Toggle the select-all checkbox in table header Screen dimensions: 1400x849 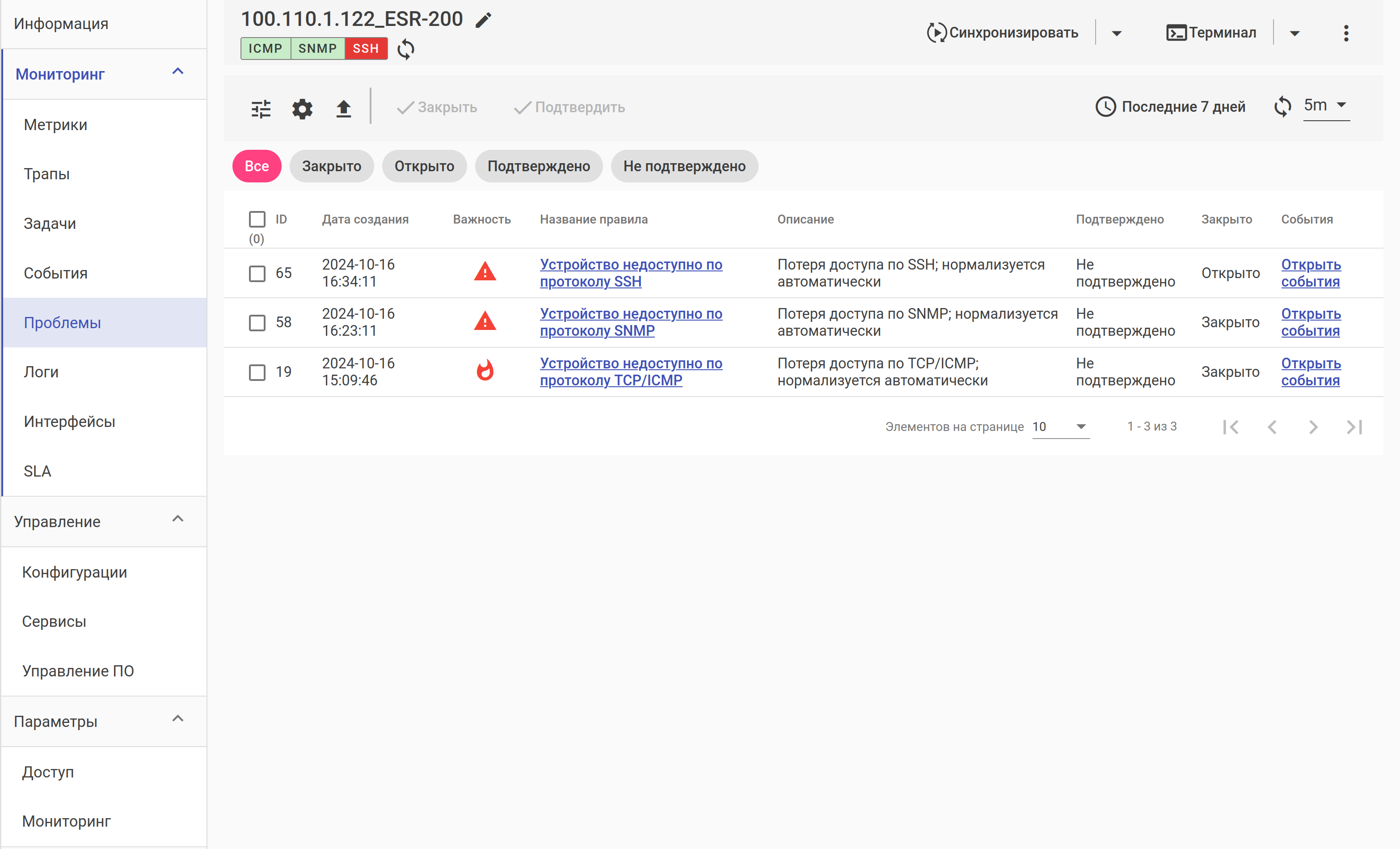point(257,220)
